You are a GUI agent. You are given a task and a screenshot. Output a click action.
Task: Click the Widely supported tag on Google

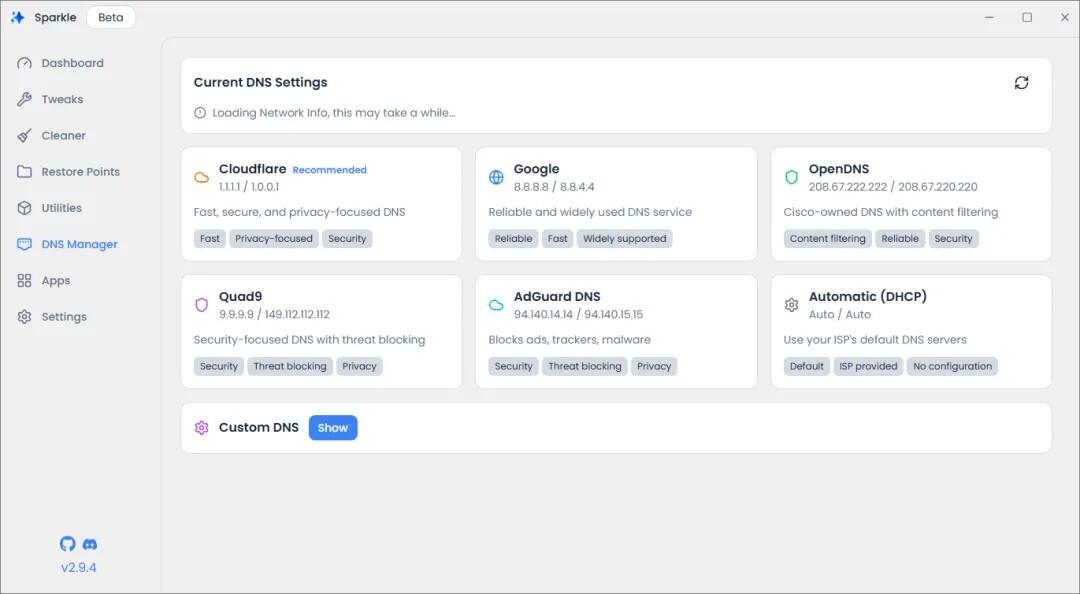click(625, 238)
